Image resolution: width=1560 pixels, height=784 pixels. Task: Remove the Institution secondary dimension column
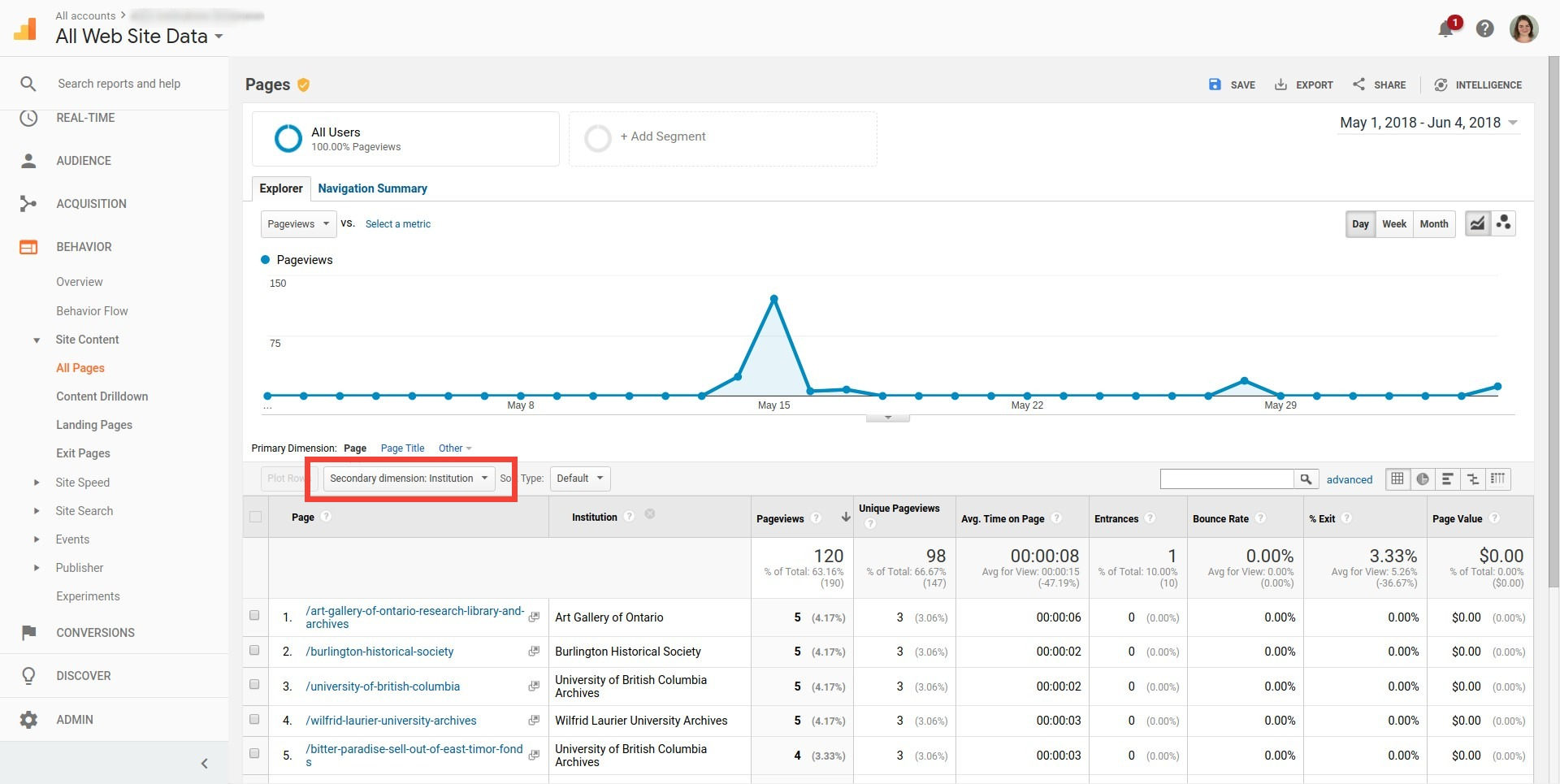(650, 514)
